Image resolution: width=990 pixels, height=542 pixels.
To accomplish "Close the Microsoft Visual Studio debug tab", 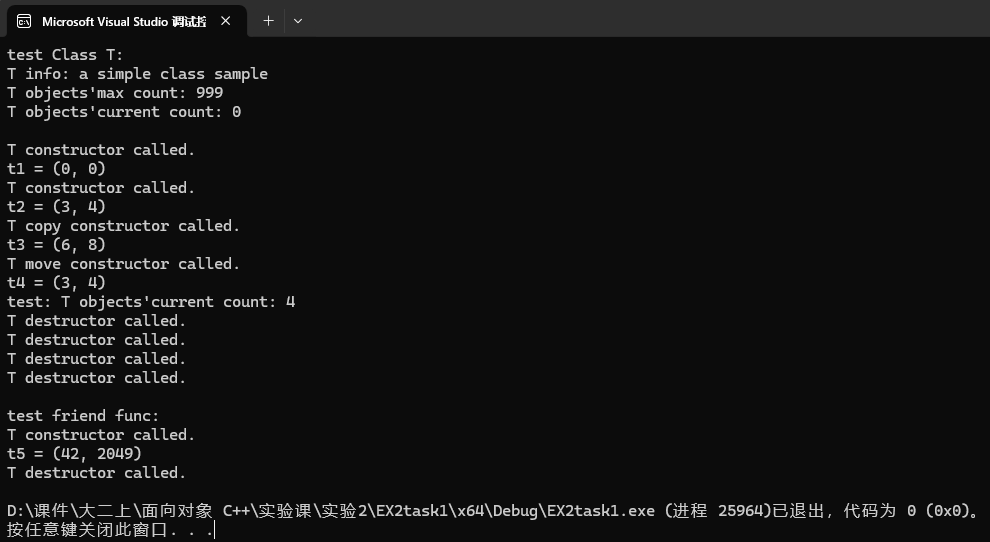I will [225, 21].
